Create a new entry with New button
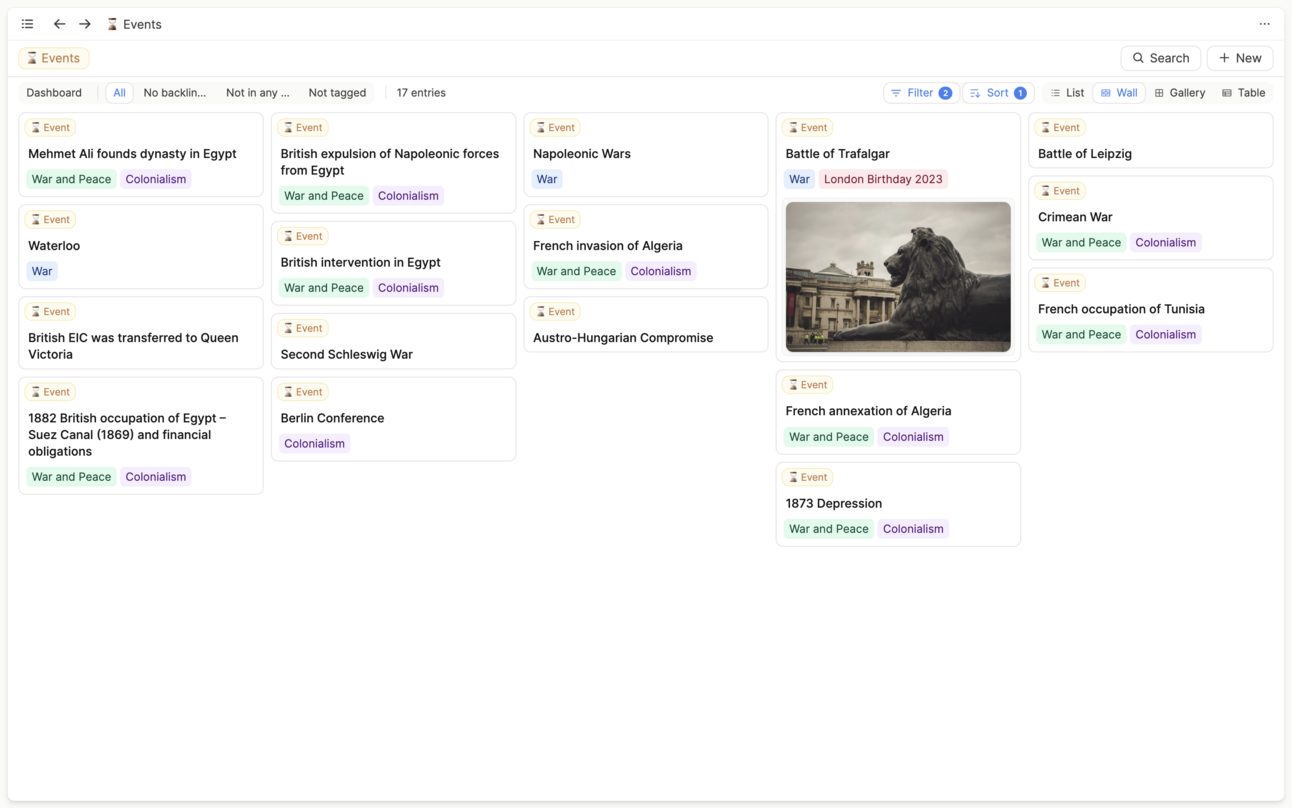Screen dimensions: 1292x808 click(x=1239, y=58)
